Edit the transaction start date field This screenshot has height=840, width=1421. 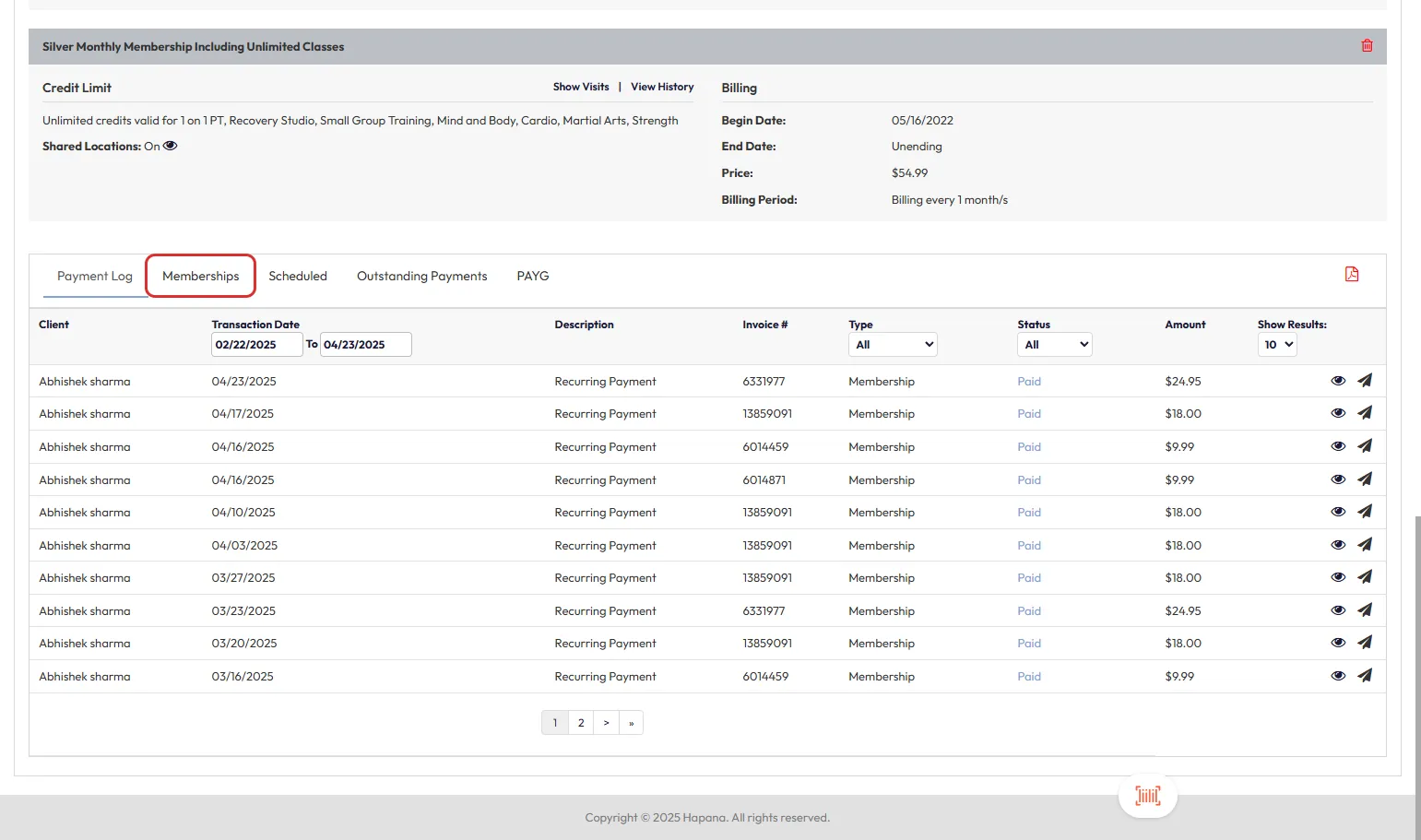click(256, 345)
